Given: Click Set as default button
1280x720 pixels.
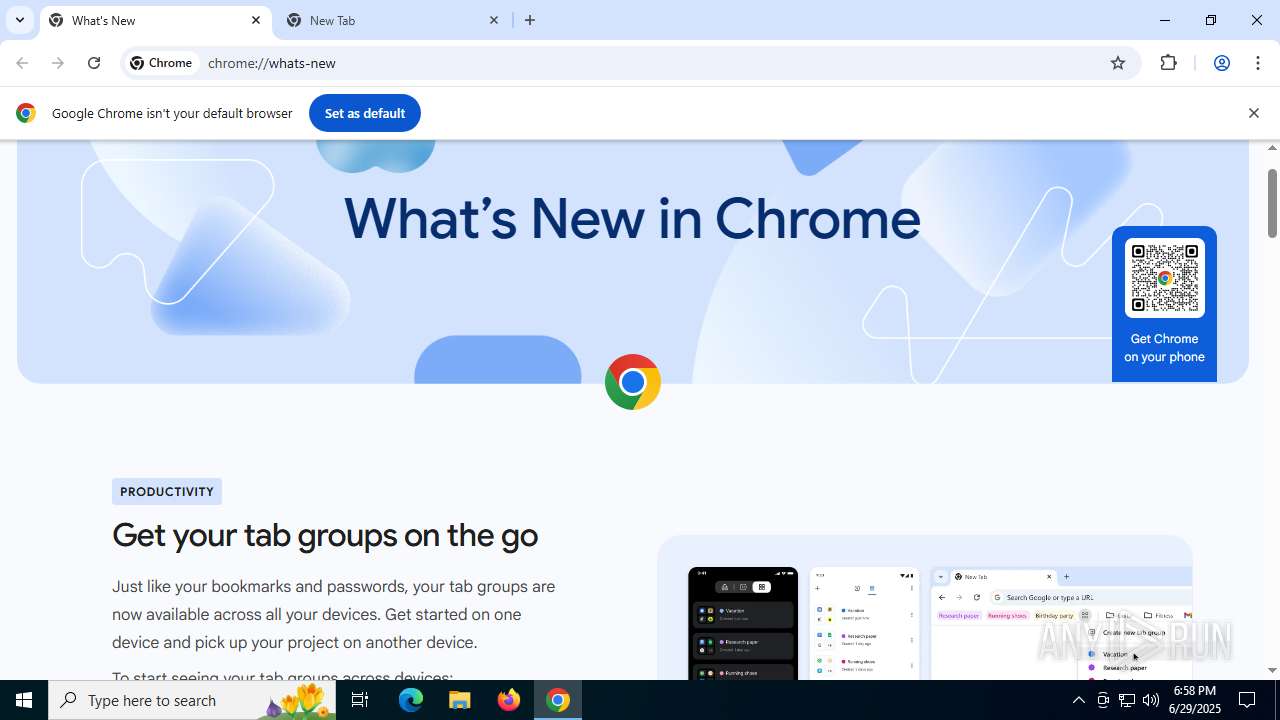Looking at the screenshot, I should pos(365,113).
